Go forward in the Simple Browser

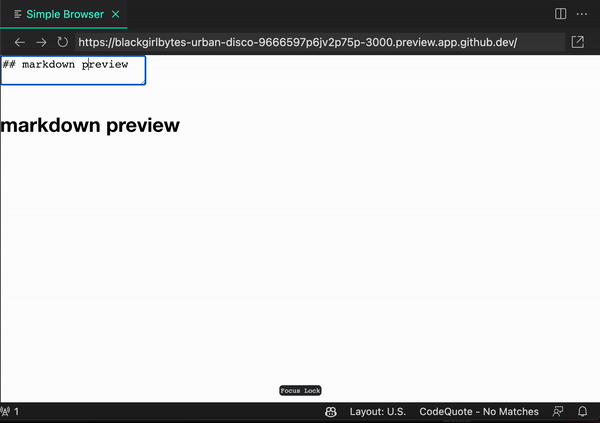point(41,42)
